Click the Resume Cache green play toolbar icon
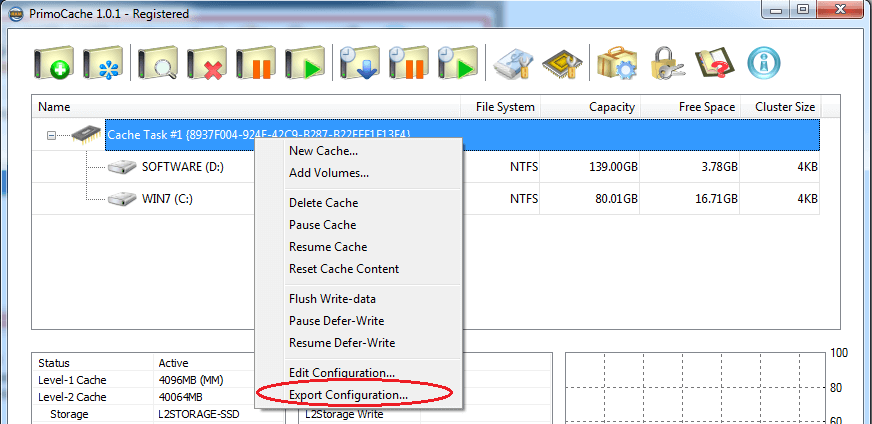 tap(304, 62)
